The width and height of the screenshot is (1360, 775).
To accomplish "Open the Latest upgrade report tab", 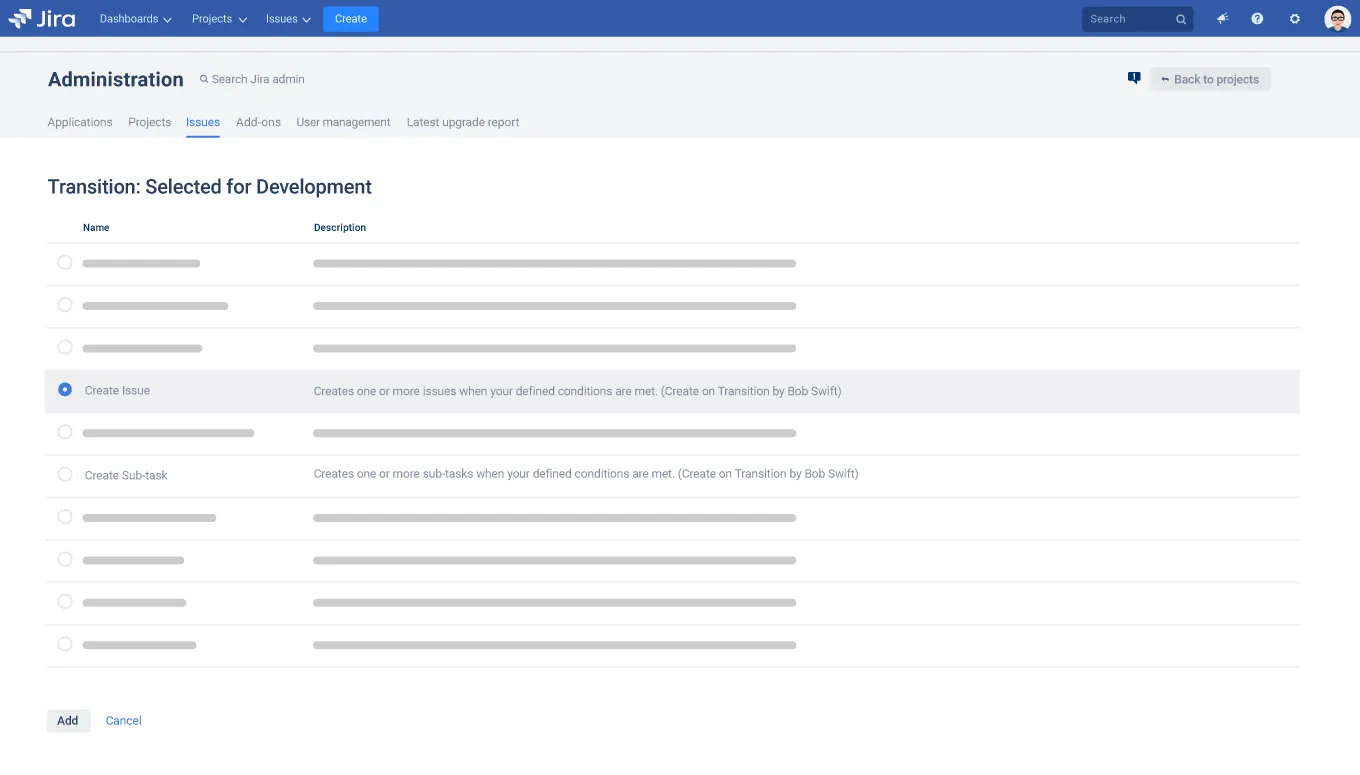I will (x=463, y=122).
